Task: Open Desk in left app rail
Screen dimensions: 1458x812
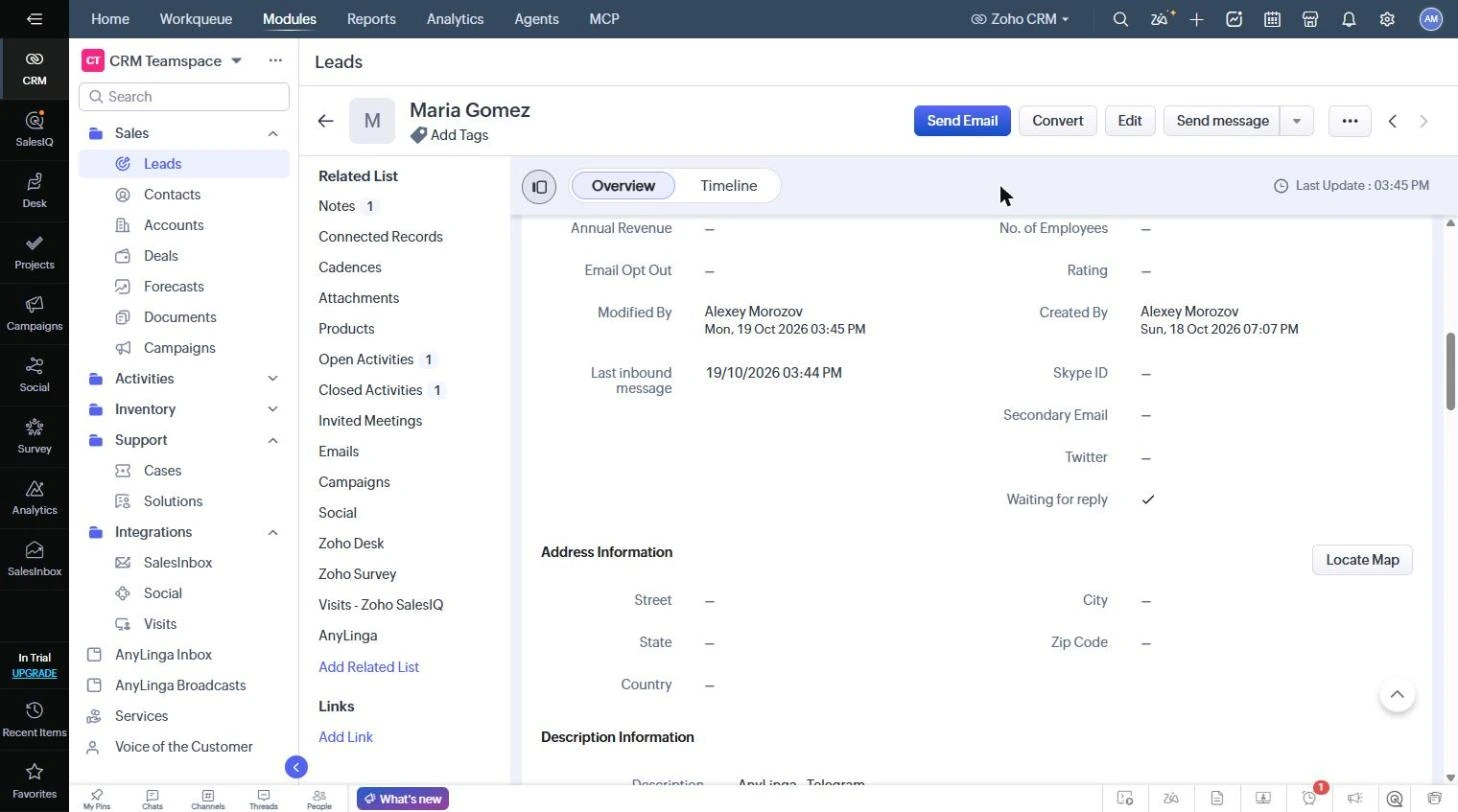Action: pyautogui.click(x=34, y=190)
